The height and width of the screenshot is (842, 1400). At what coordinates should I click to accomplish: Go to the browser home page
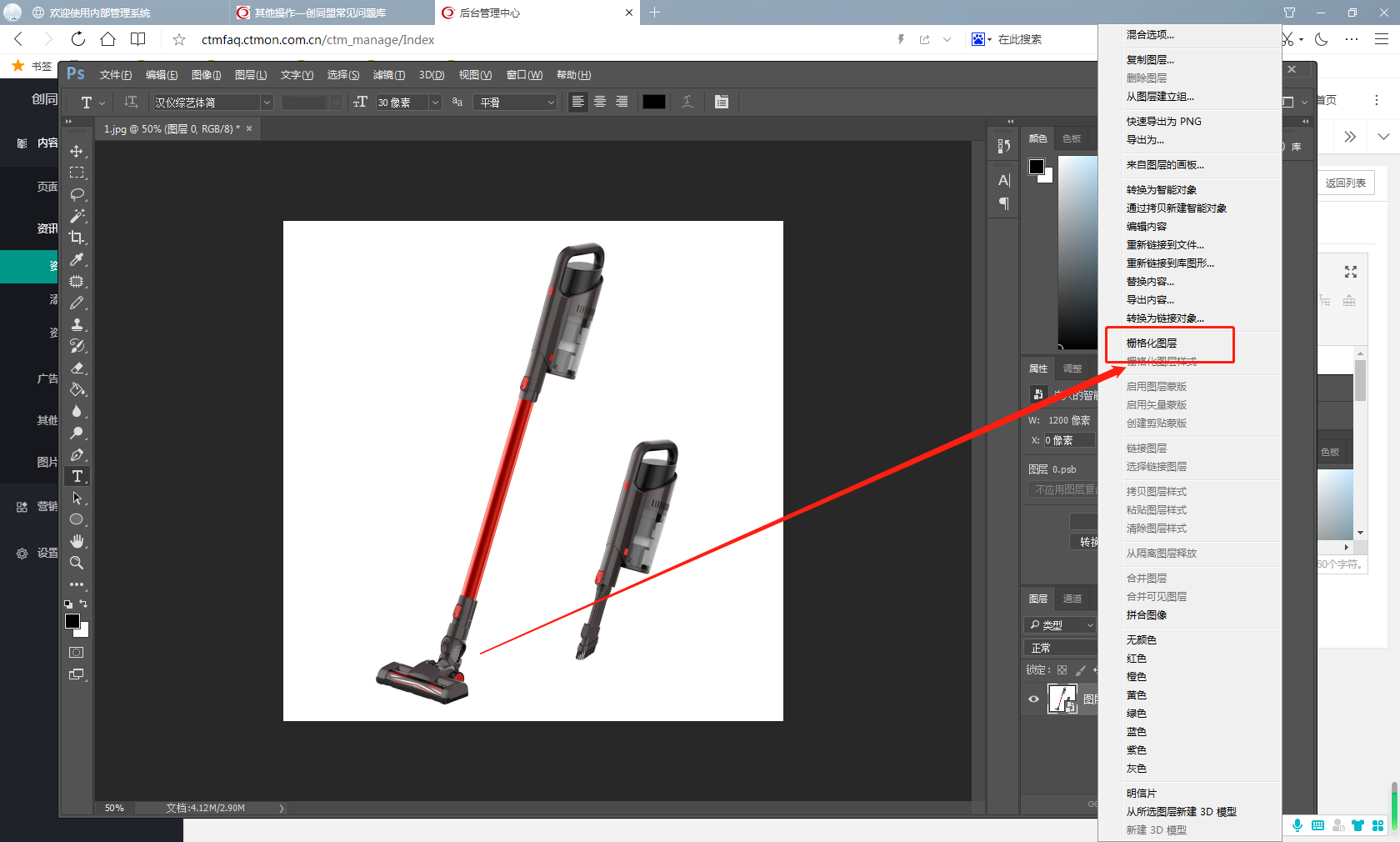(107, 39)
